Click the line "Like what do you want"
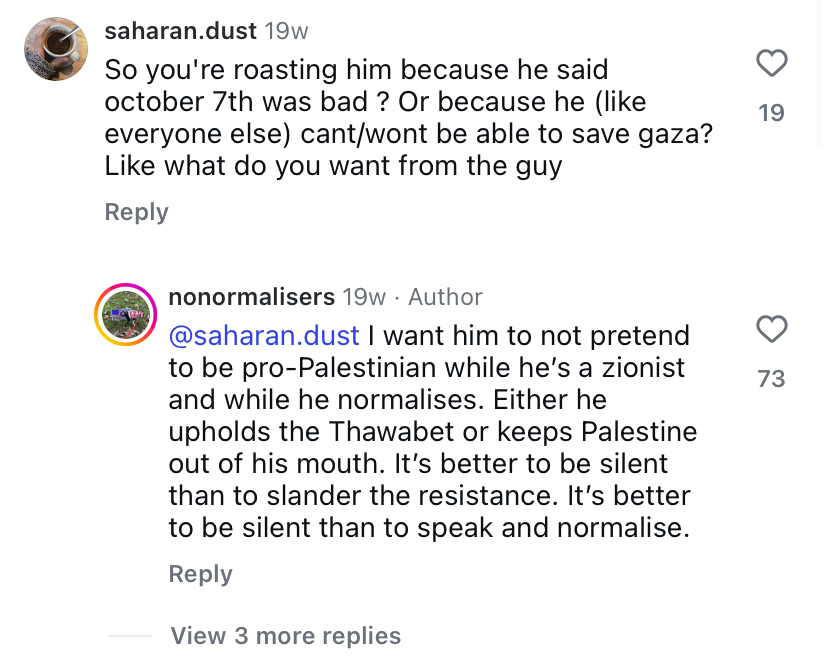The width and height of the screenshot is (828, 672). (333, 166)
